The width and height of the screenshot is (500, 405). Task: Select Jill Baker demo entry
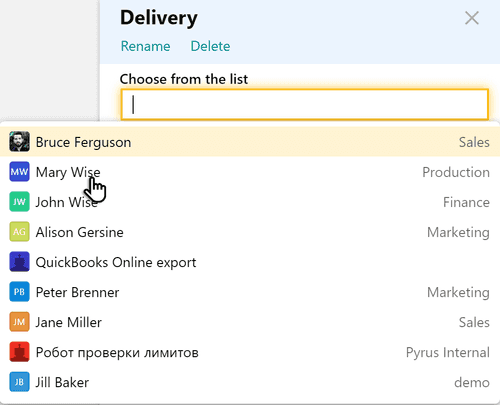pos(250,382)
